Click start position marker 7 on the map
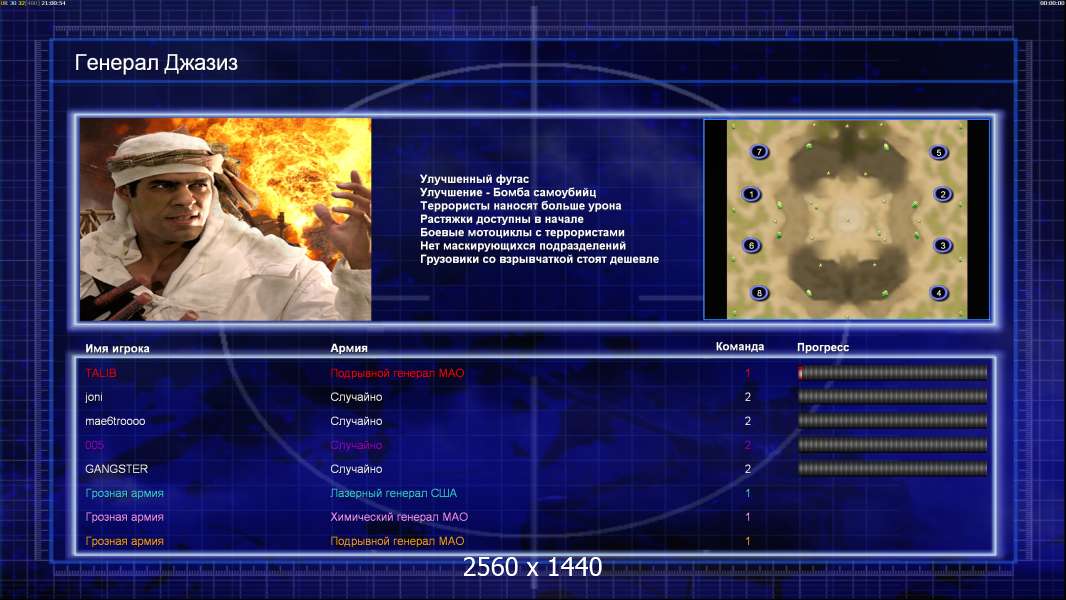The width and height of the screenshot is (1066, 600). (x=759, y=152)
